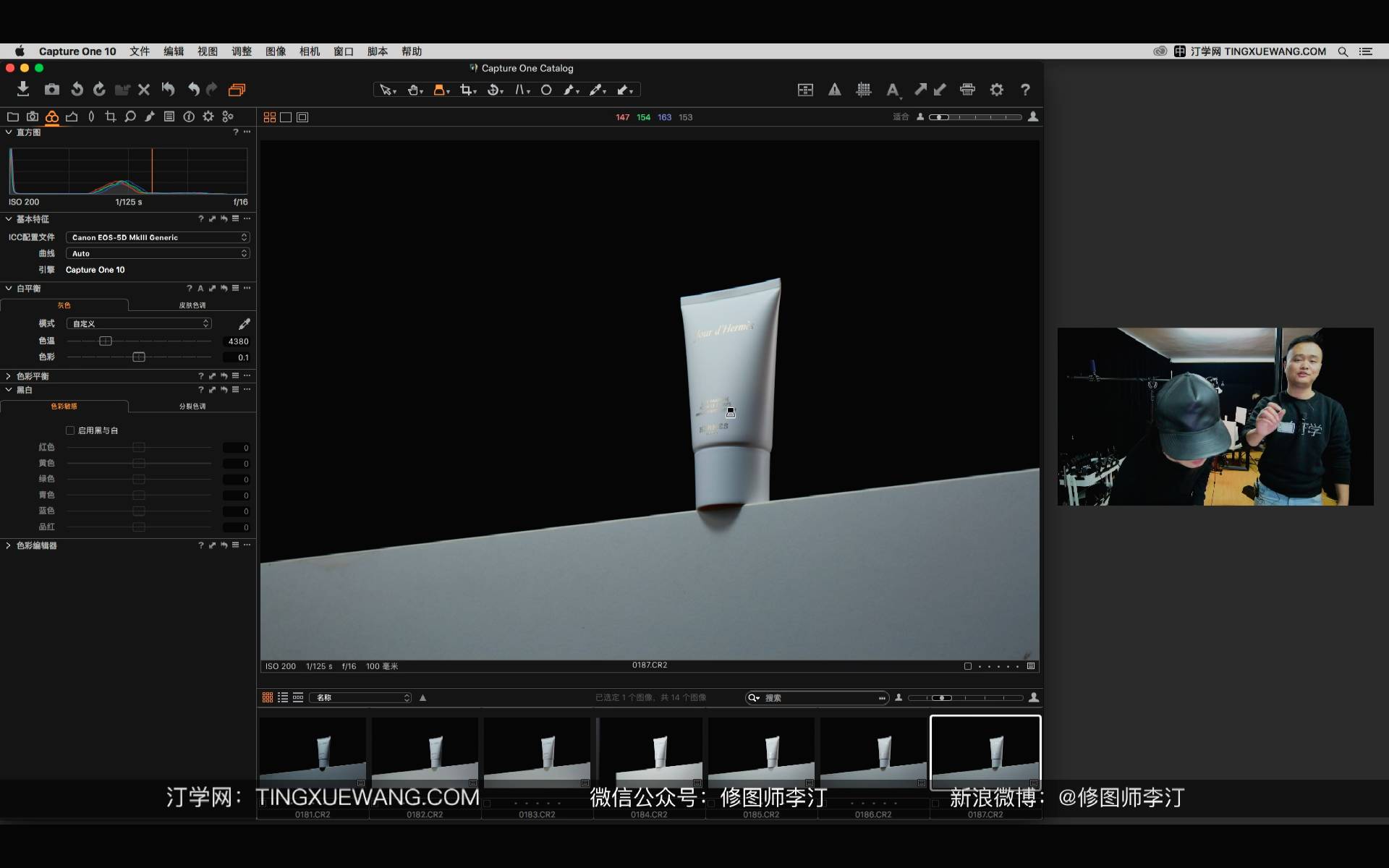This screenshot has height=868, width=1389.
Task: Switch browser to list view
Action: pos(283,697)
